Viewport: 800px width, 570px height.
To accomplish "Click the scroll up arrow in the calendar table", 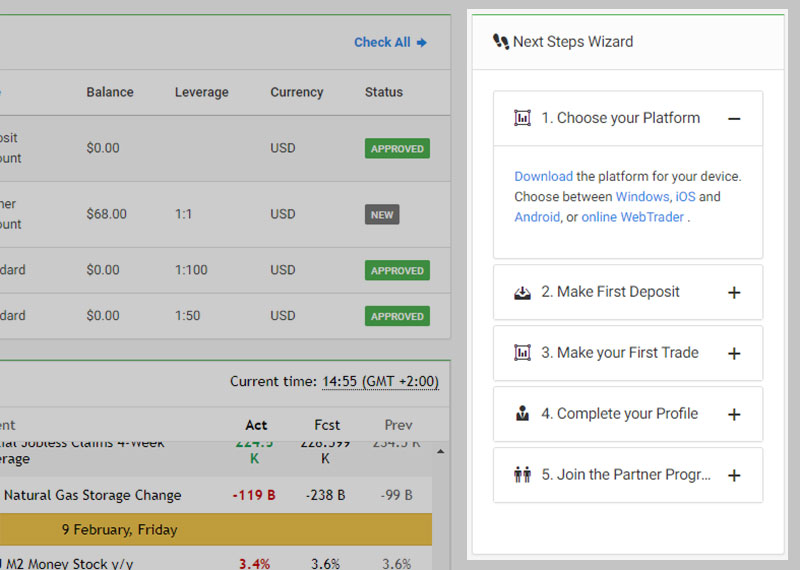I will point(442,452).
